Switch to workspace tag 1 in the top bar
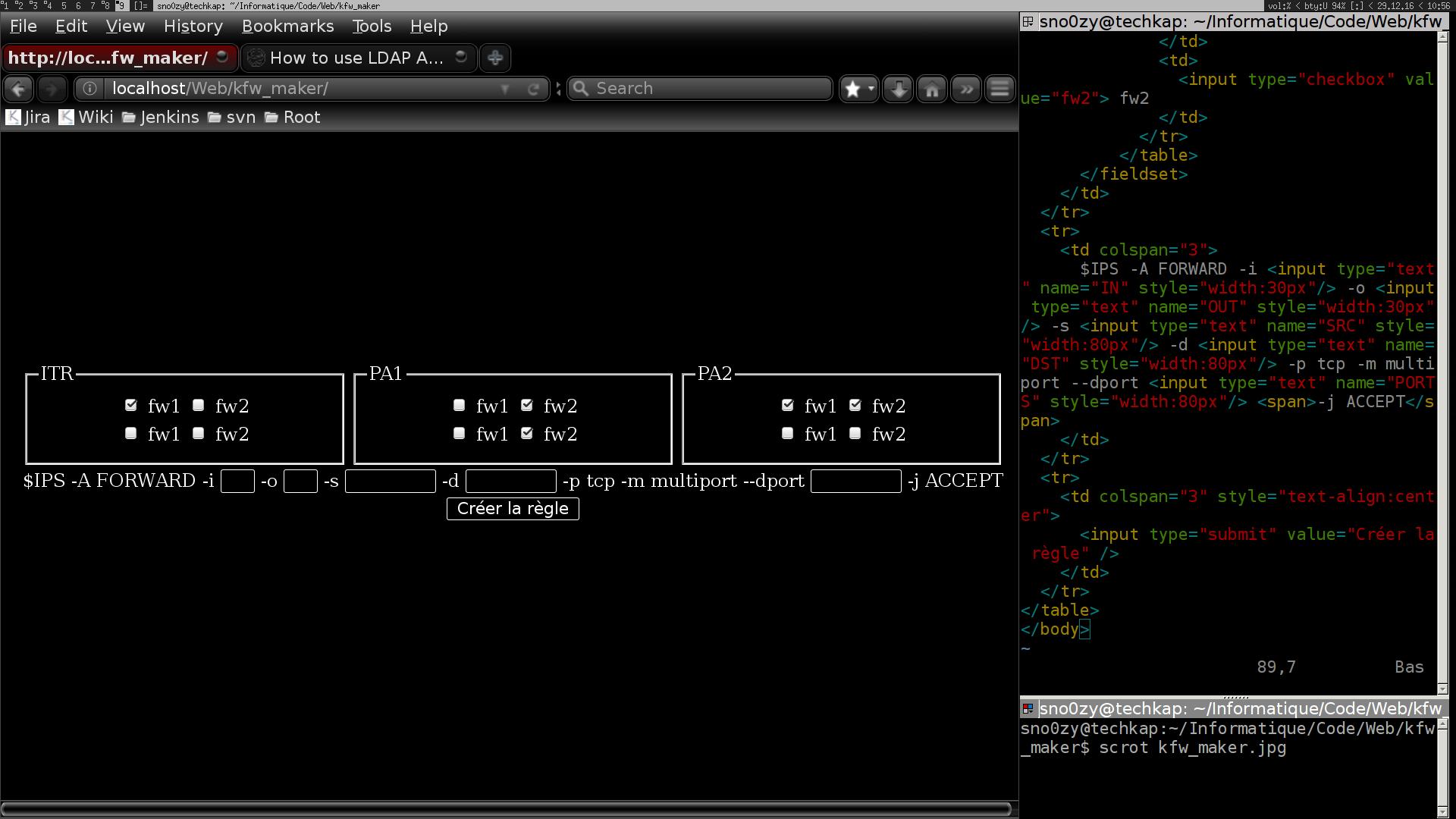This screenshot has width=1456, height=819. 5,5
